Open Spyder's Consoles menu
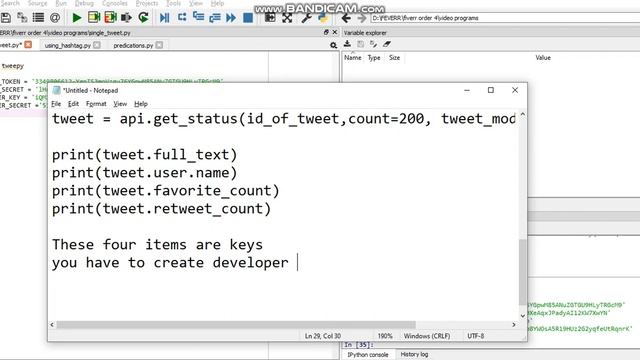The image size is (640, 360). click(x=115, y=3)
